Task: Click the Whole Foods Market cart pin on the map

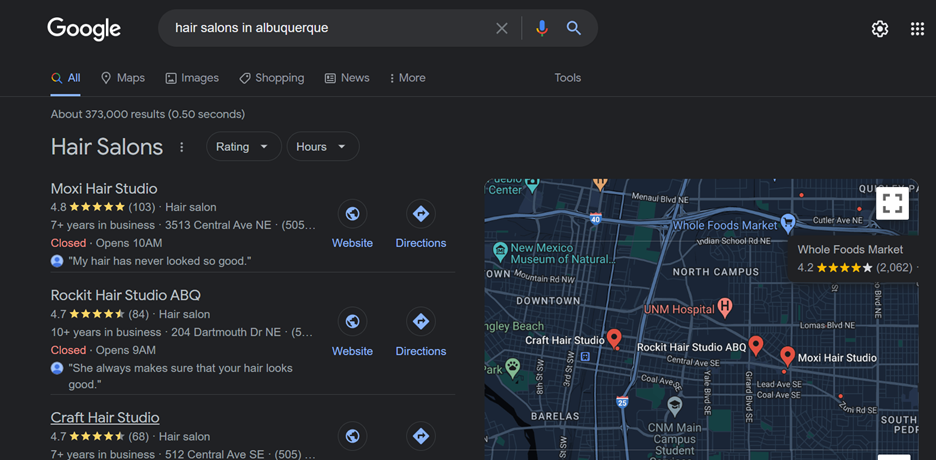Action: pos(788,223)
